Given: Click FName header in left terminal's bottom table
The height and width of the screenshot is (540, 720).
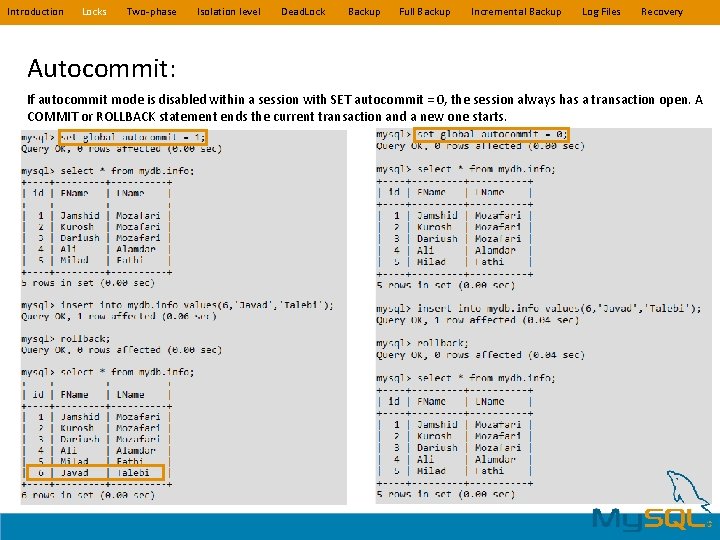Looking at the screenshot, I should coord(74,394).
